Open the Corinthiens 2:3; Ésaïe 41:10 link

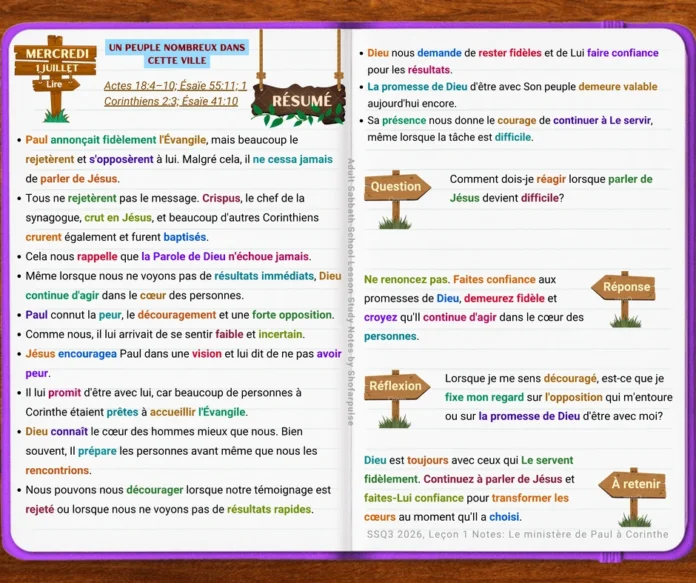pos(171,101)
